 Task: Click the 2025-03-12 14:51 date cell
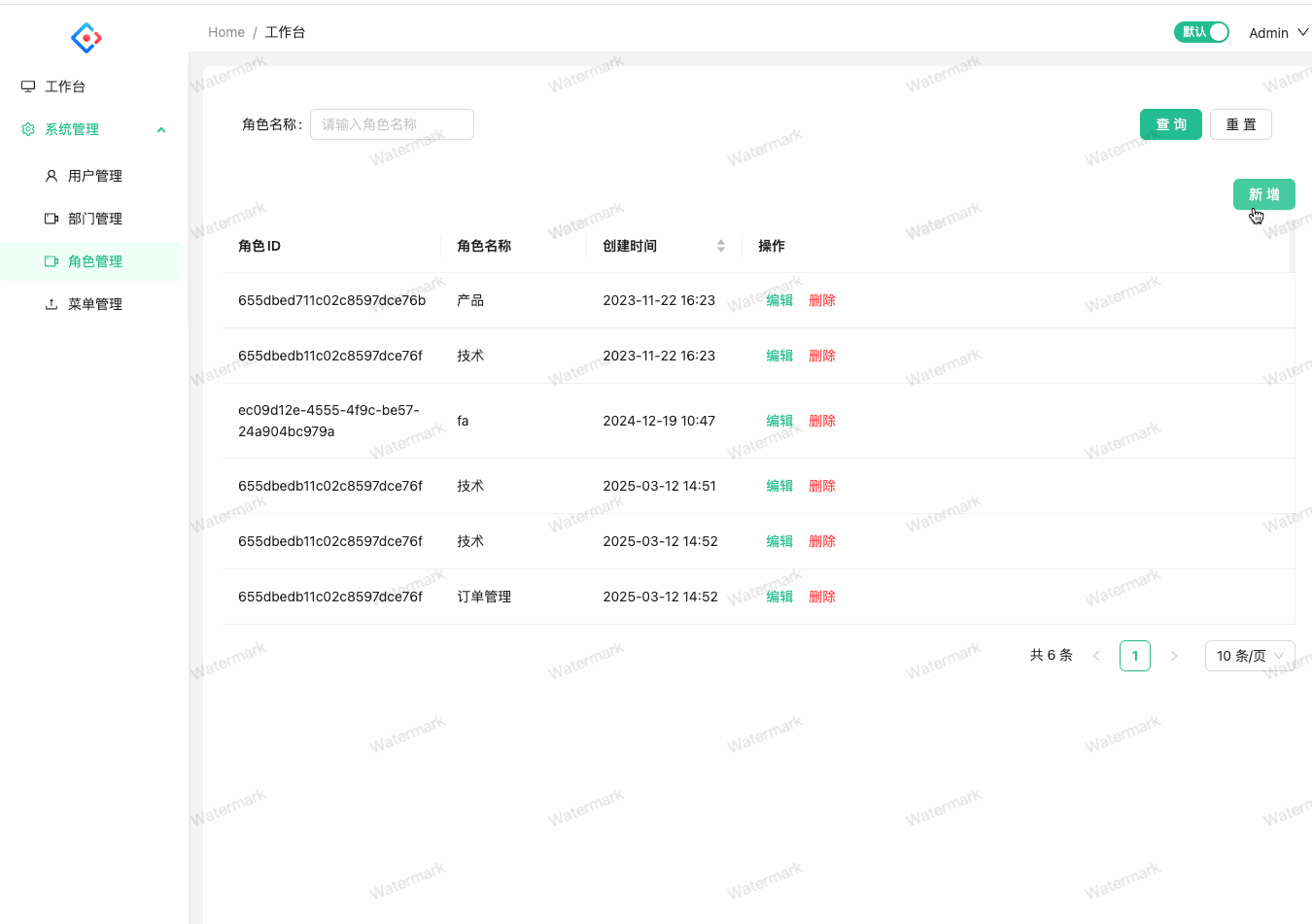[659, 486]
